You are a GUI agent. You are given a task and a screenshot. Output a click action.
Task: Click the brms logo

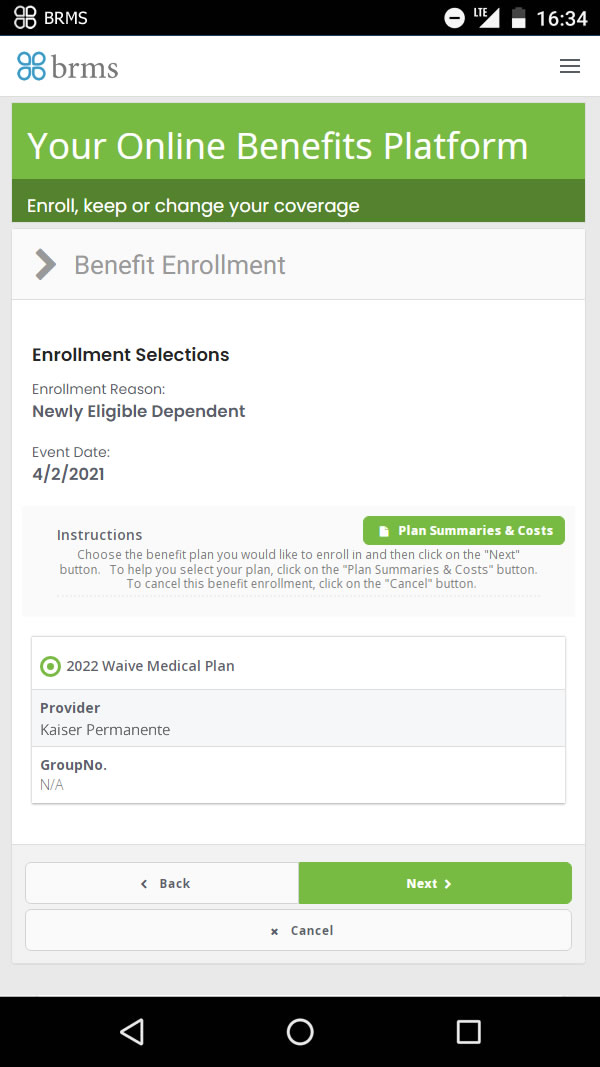click(x=67, y=67)
